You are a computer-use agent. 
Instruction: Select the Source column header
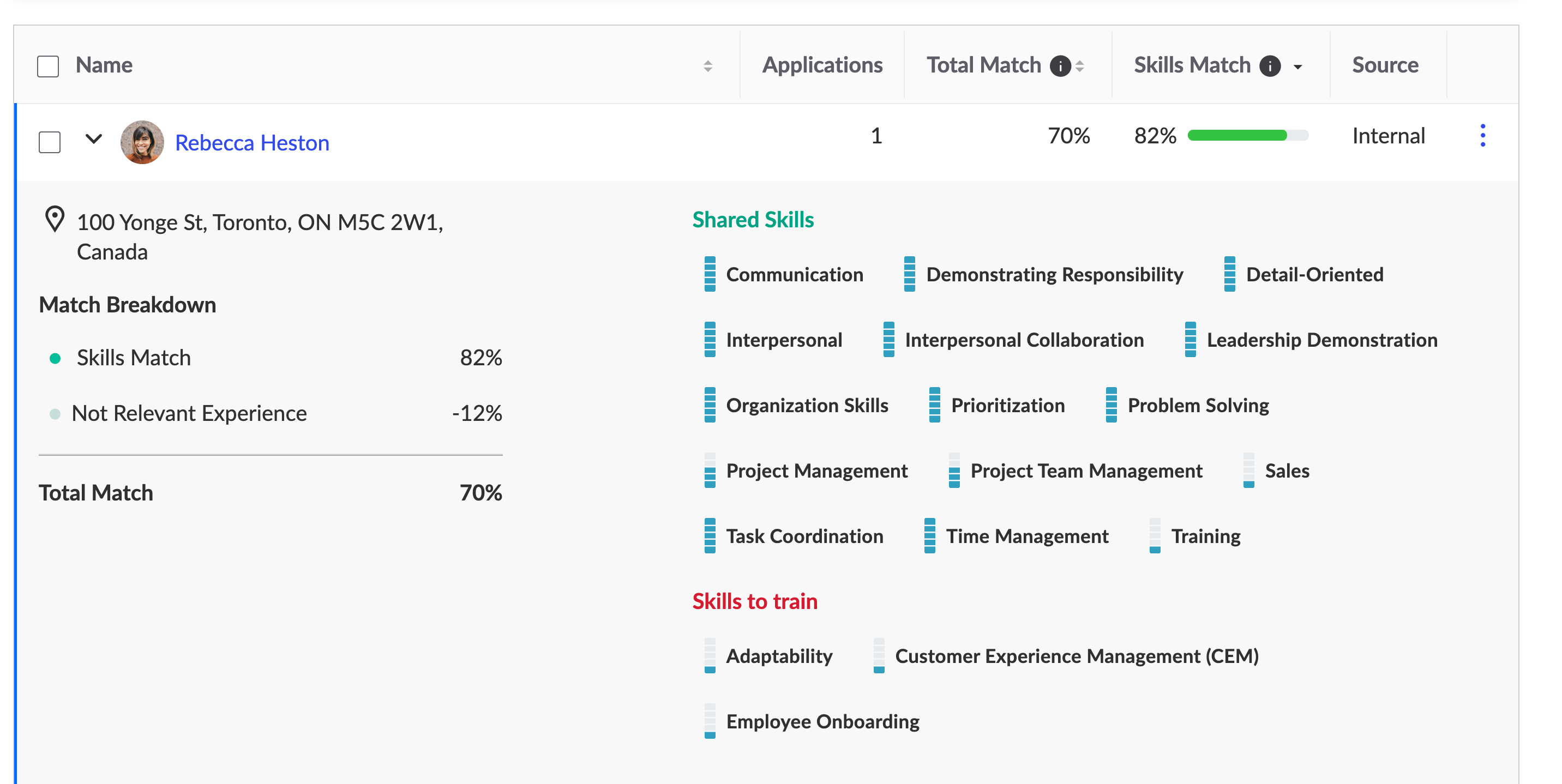click(x=1385, y=65)
